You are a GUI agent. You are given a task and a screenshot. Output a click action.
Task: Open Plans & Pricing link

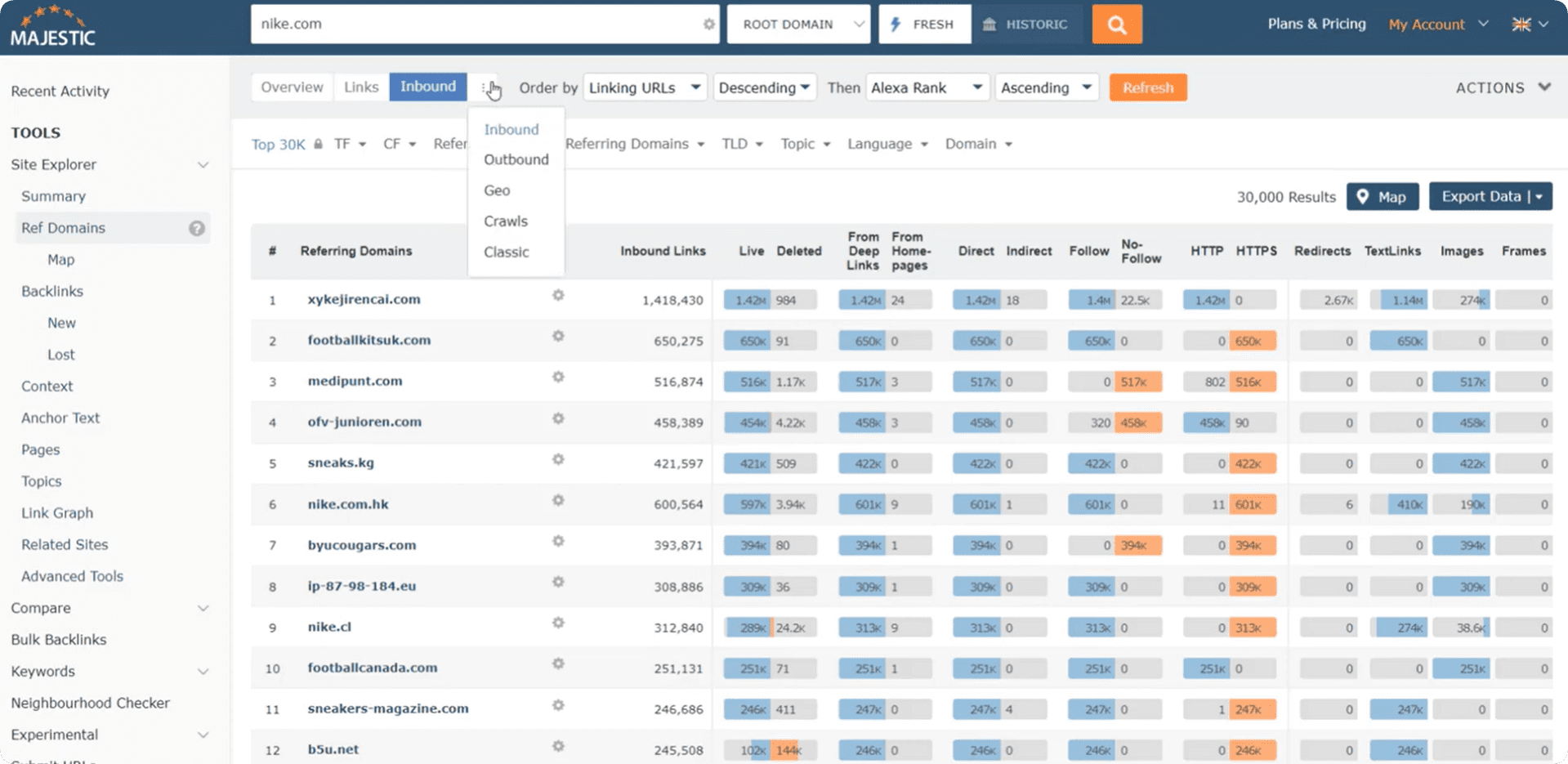click(1316, 24)
